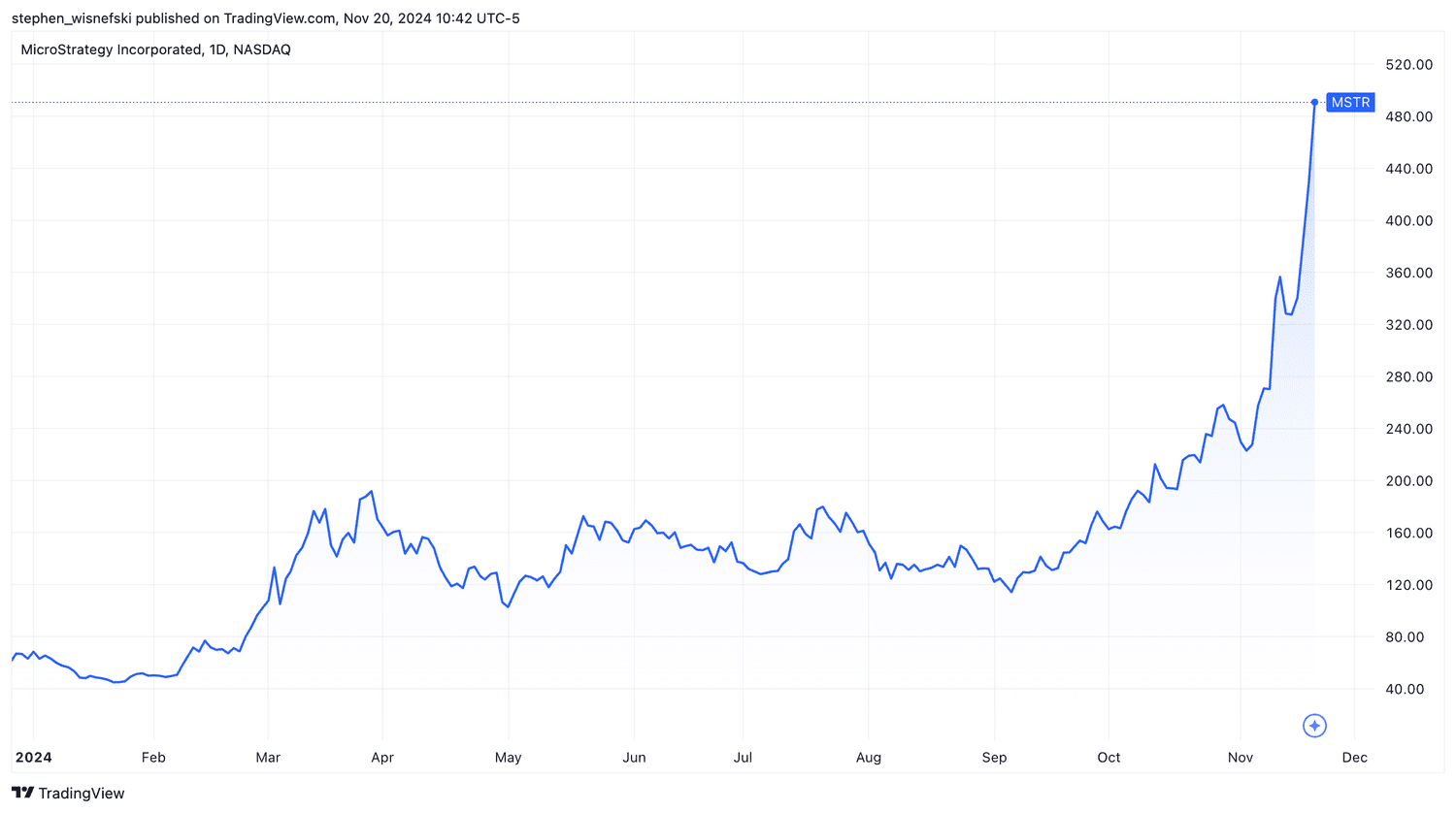Click the Jul label on the time axis
The image size is (1456, 813).
tap(743, 758)
